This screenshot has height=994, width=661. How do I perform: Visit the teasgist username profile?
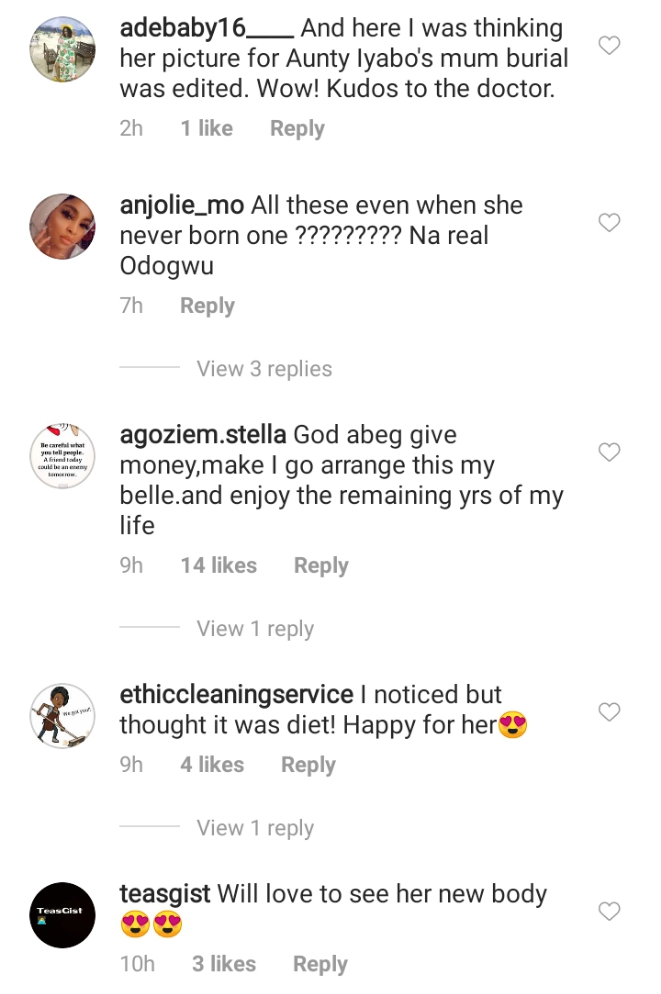(x=165, y=894)
